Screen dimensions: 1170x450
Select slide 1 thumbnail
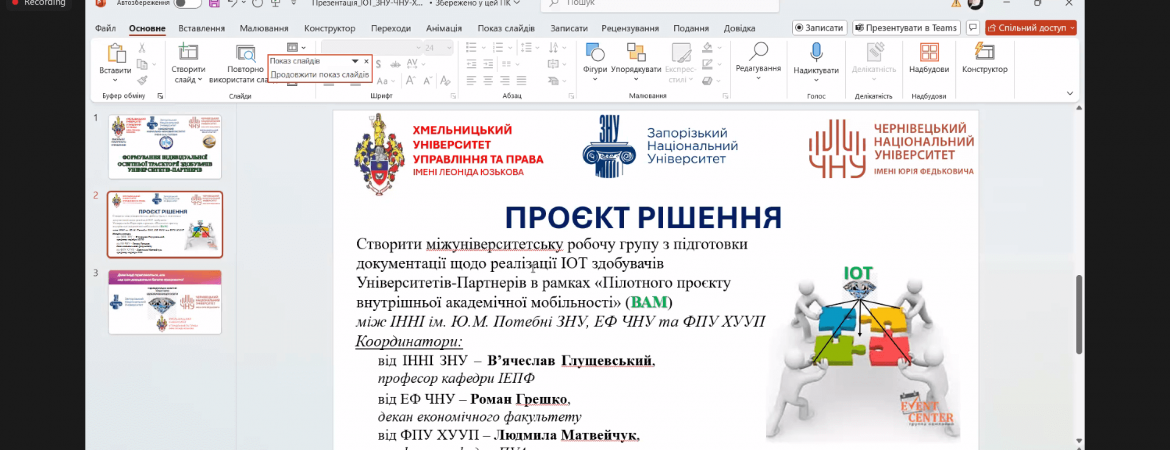coord(165,146)
